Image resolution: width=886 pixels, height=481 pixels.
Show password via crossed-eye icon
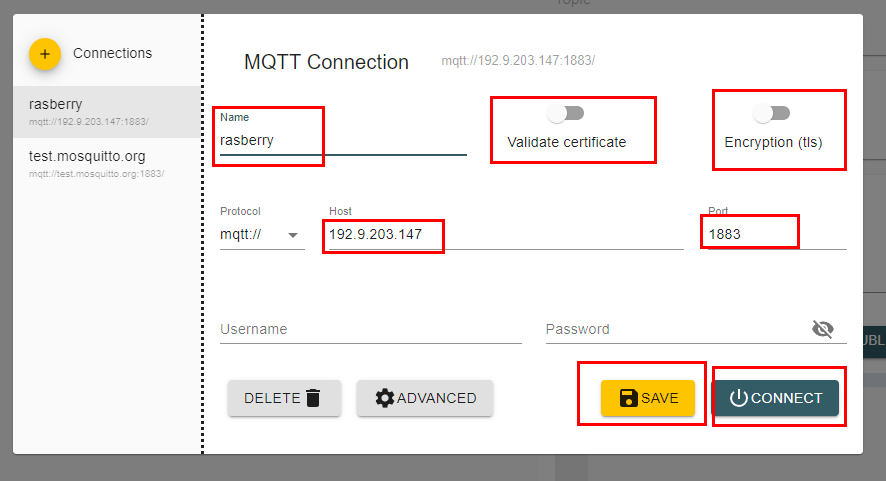point(823,329)
